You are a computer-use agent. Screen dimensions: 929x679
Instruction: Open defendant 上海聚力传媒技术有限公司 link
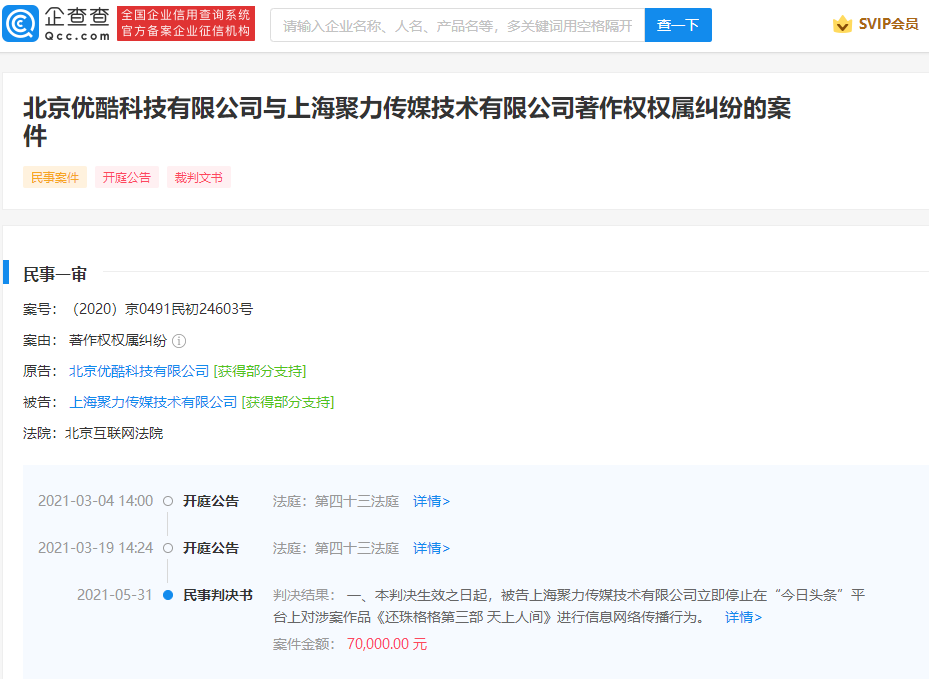point(153,402)
